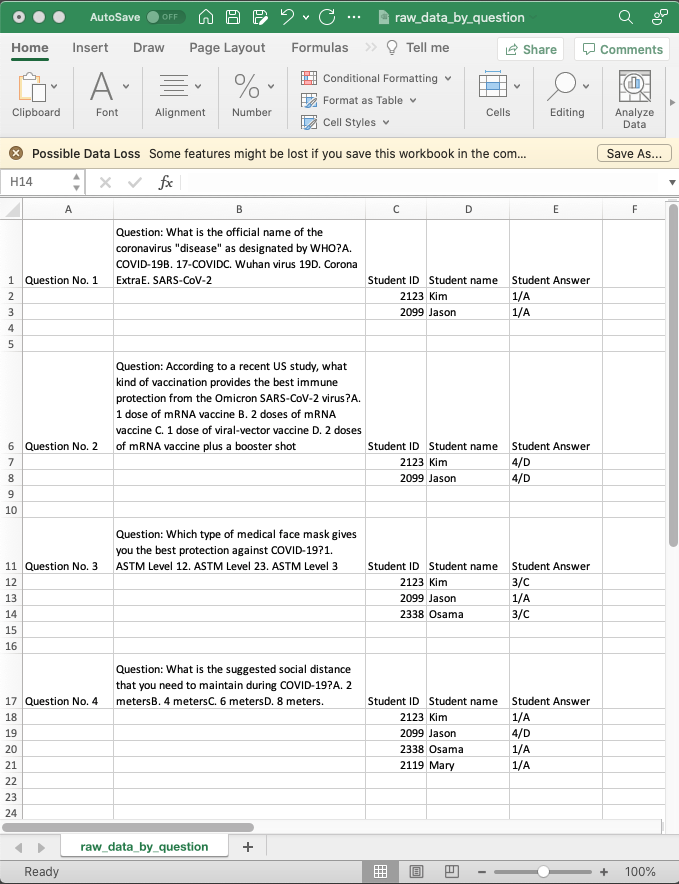This screenshot has width=679, height=884.
Task: Go to the next sheet arrow
Action: [x=41, y=847]
